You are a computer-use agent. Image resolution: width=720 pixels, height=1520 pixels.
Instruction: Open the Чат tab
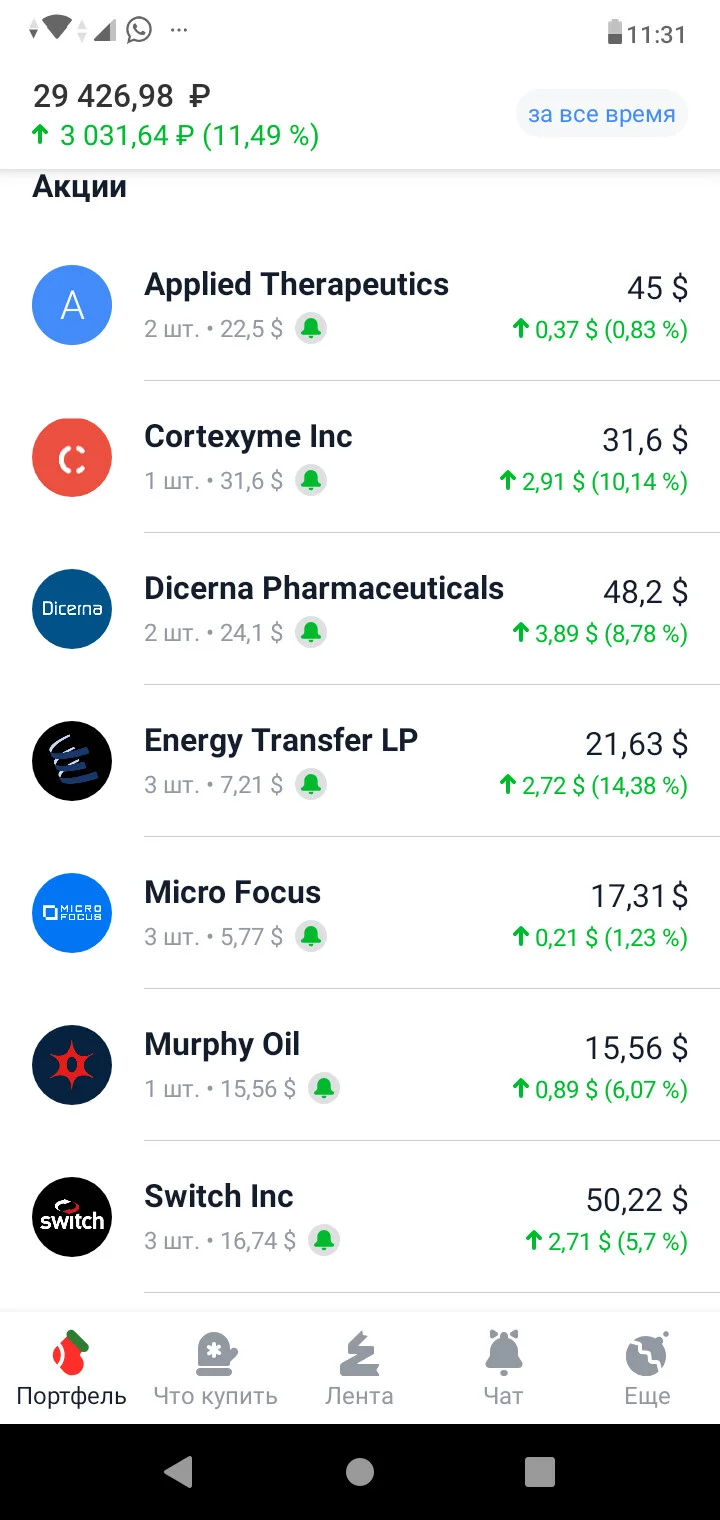point(504,1368)
